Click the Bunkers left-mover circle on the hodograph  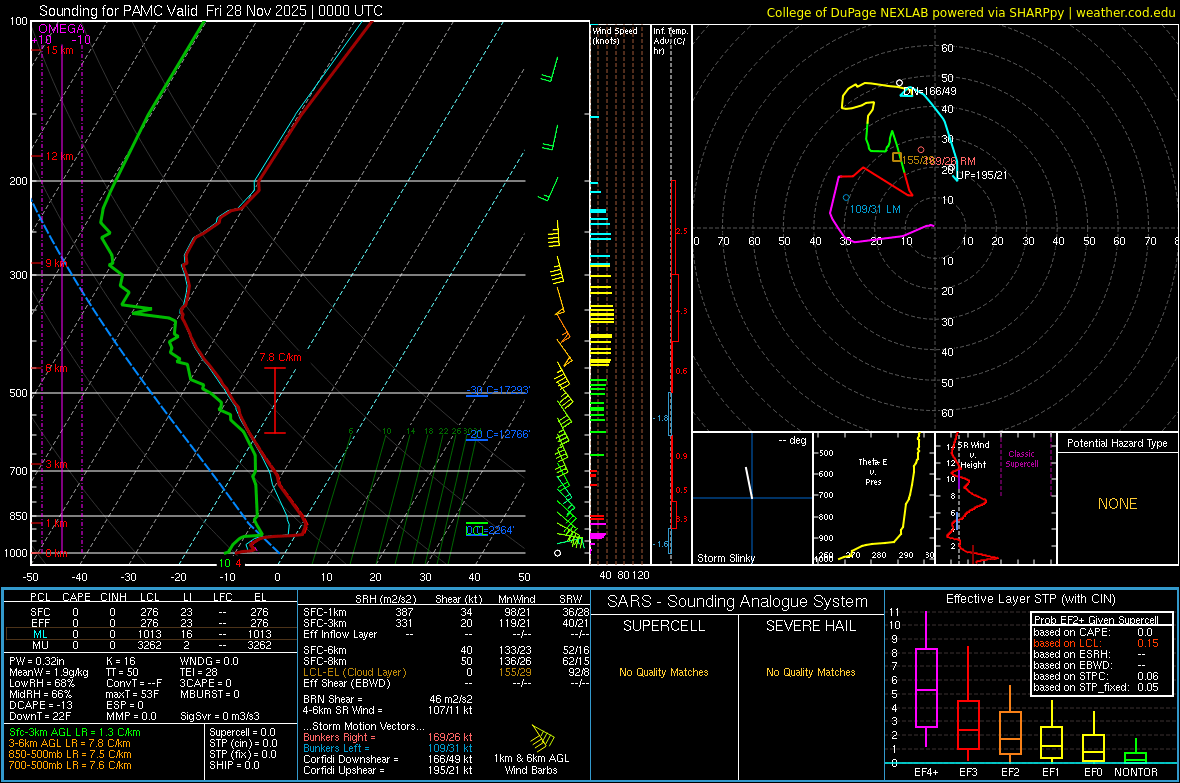click(x=847, y=198)
